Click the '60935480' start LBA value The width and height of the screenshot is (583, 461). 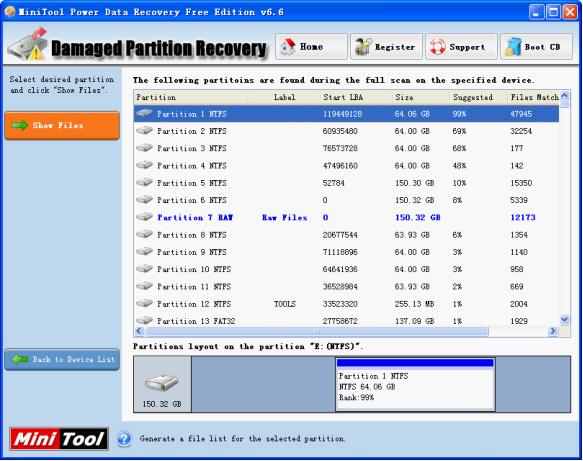(x=340, y=131)
